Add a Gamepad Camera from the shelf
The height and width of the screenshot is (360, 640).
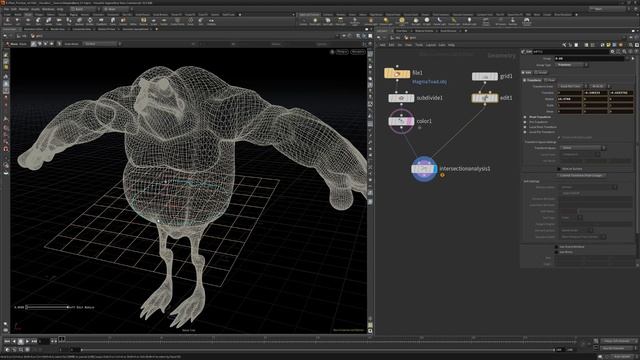click(x=527, y=21)
